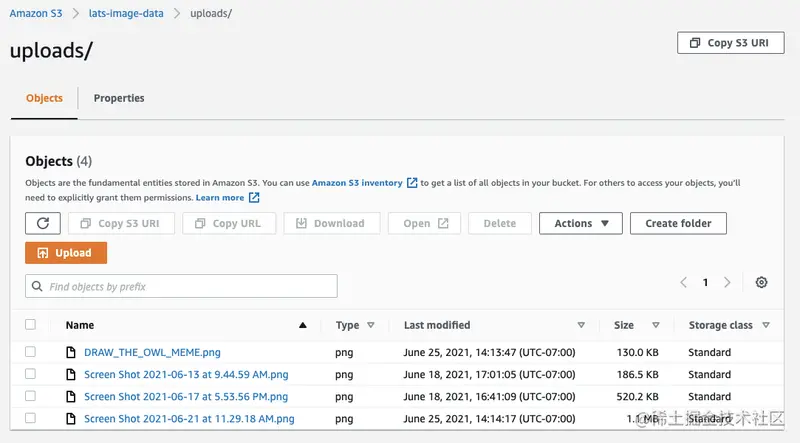The width and height of the screenshot is (800, 443).
Task: Click toolbar Copy S3 URI button
Action: tap(121, 223)
